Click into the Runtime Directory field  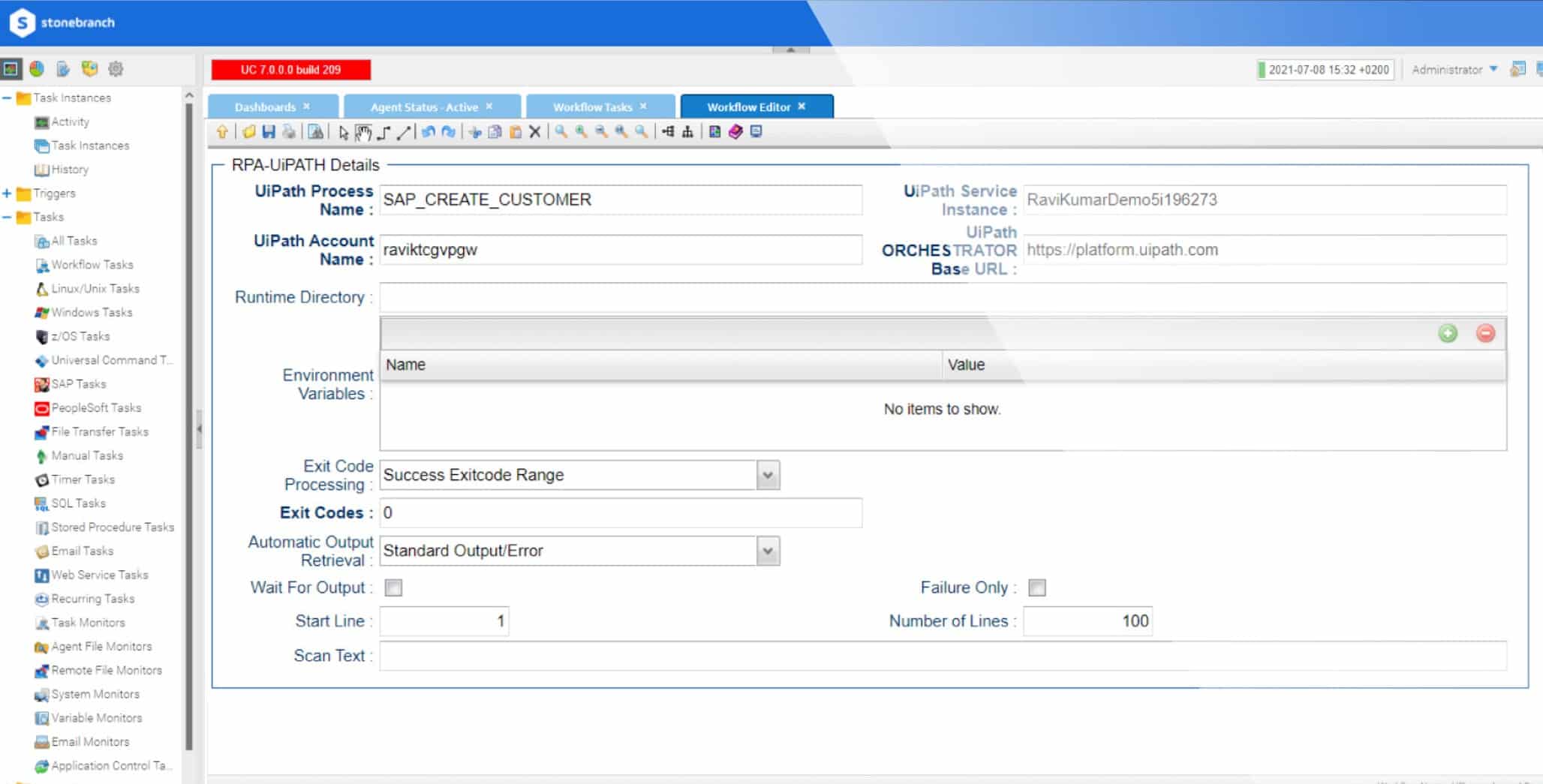tap(943, 297)
